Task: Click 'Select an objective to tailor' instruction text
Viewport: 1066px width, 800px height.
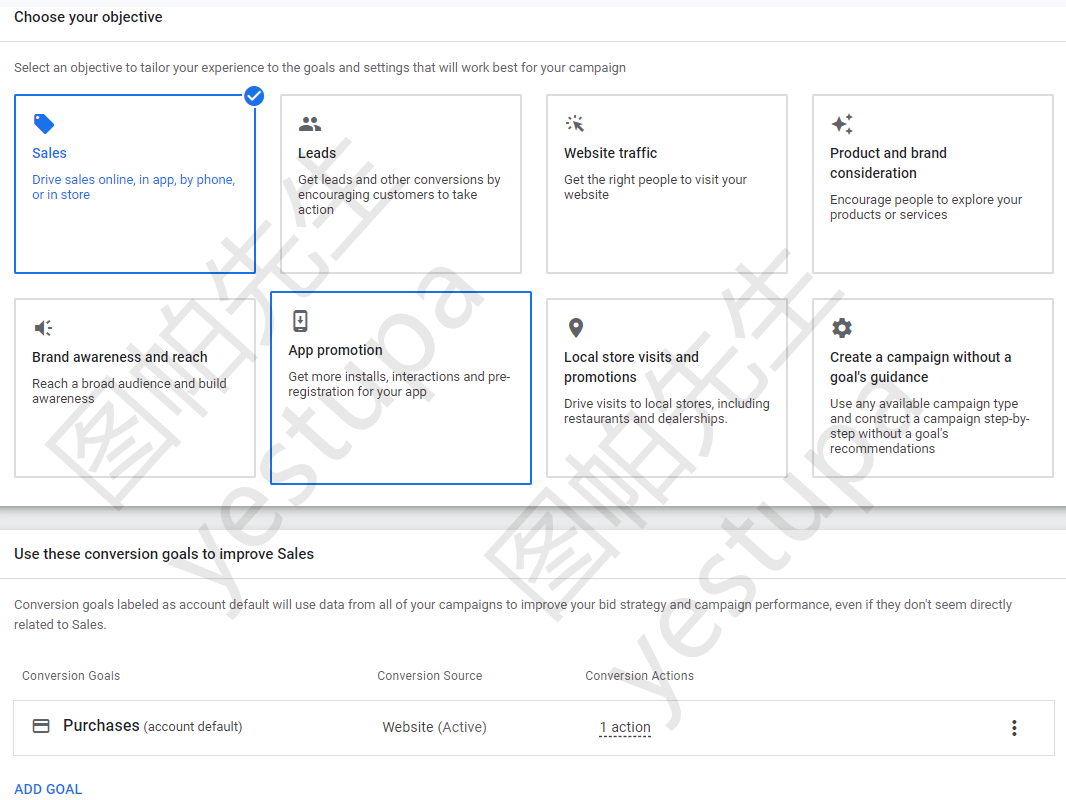Action: 320,67
